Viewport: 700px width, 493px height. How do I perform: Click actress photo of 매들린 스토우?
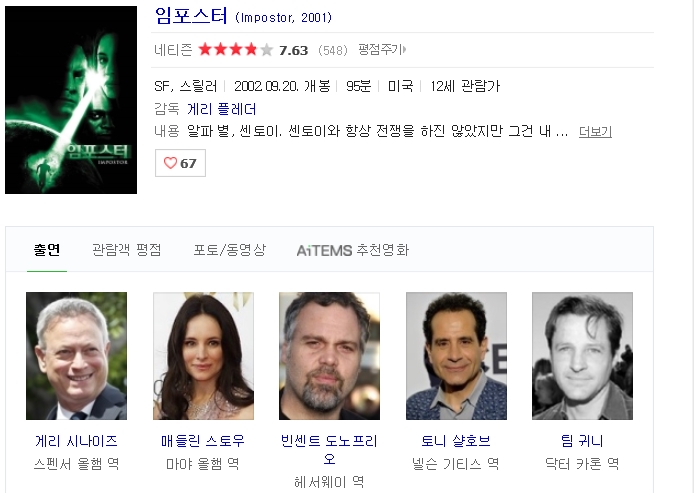point(203,356)
